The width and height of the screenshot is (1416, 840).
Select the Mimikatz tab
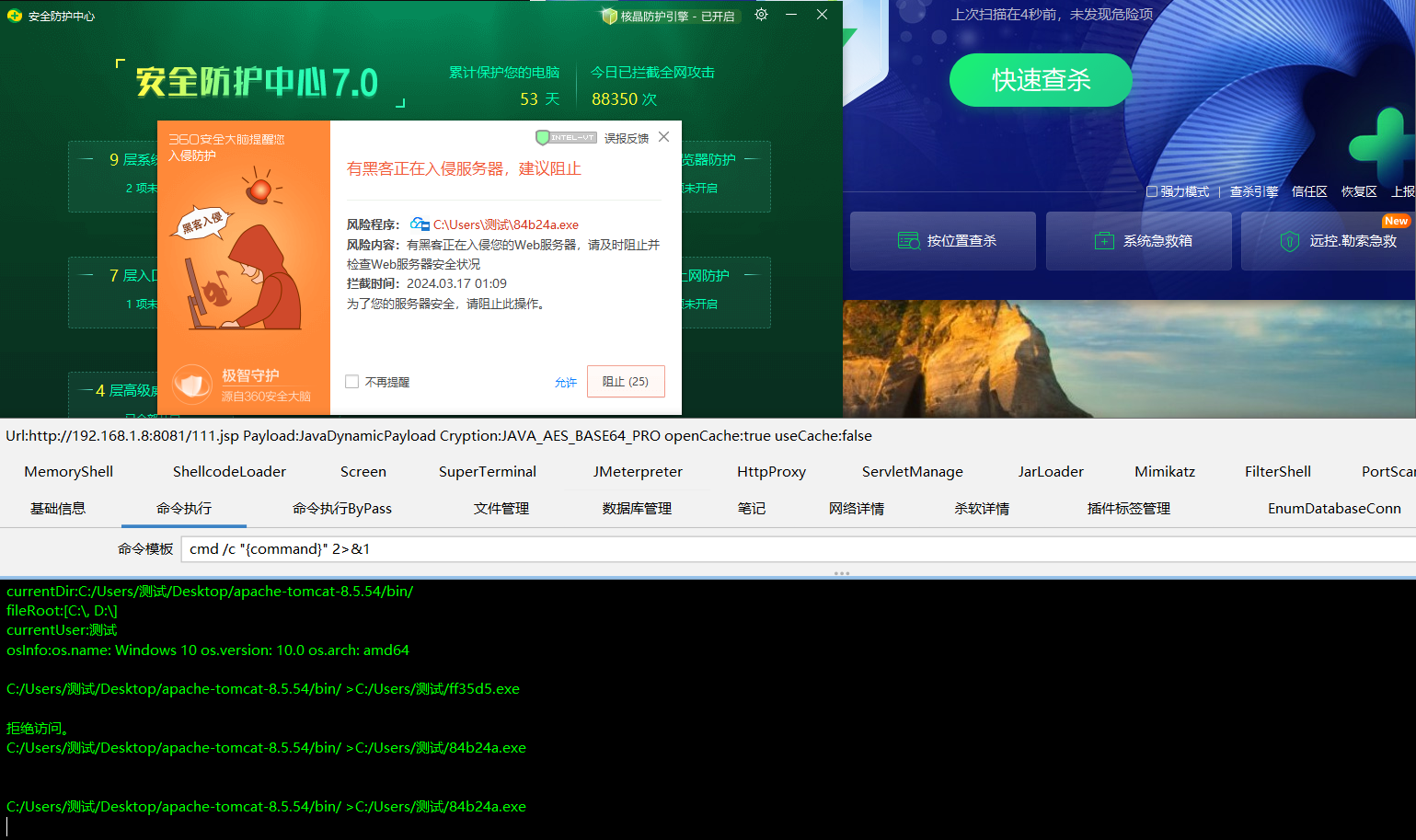[1164, 472]
